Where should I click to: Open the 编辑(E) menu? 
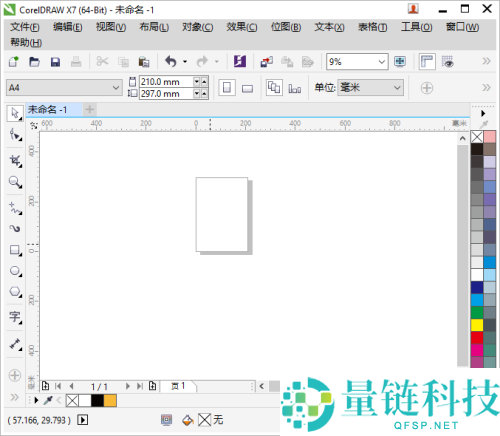[68, 27]
